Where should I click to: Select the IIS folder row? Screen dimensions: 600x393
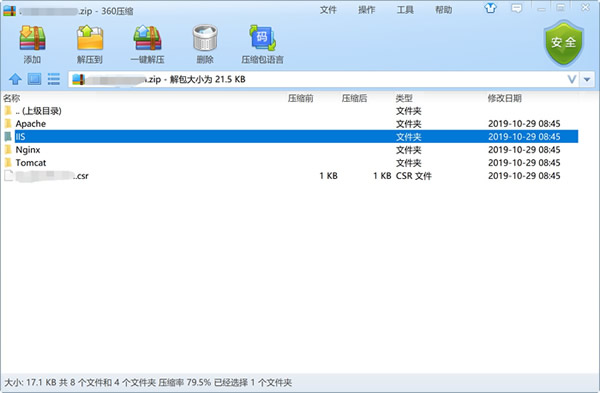click(x=291, y=137)
